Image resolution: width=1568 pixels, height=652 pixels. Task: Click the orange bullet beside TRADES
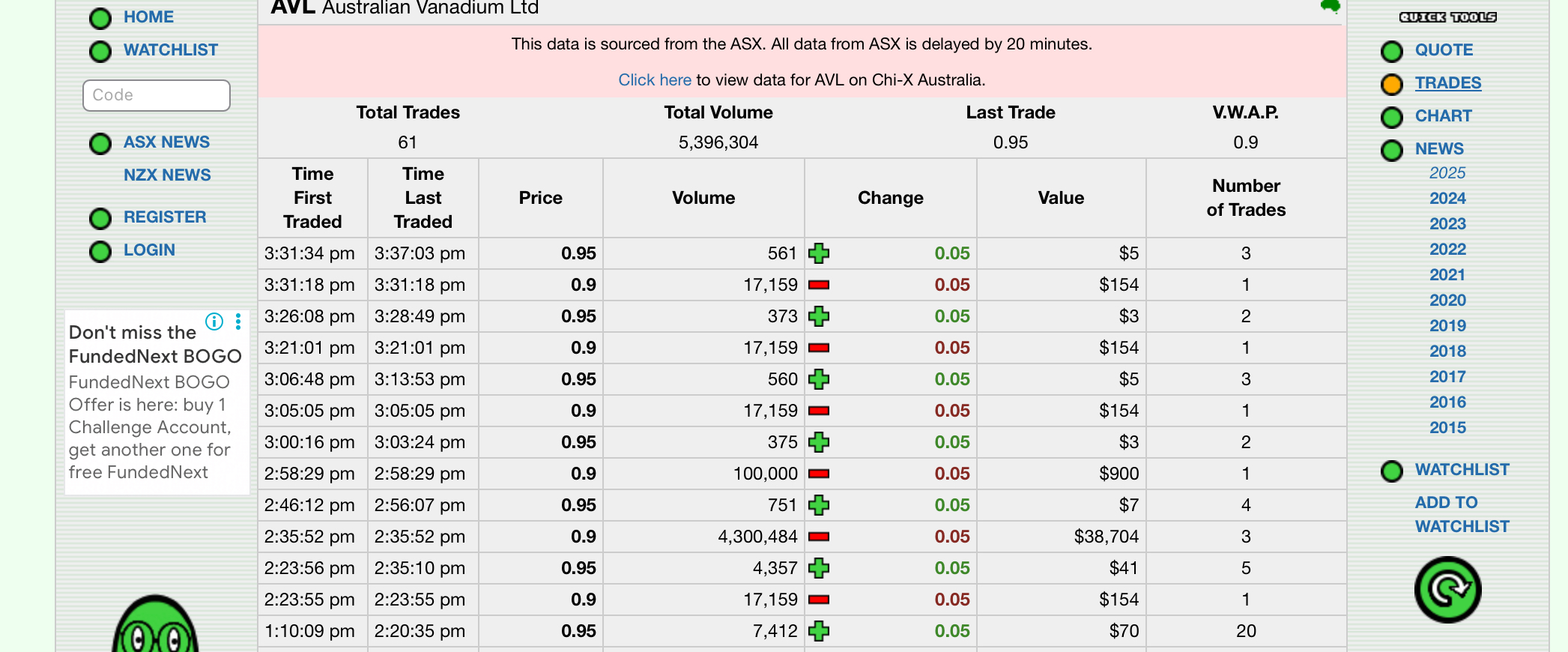click(1392, 85)
